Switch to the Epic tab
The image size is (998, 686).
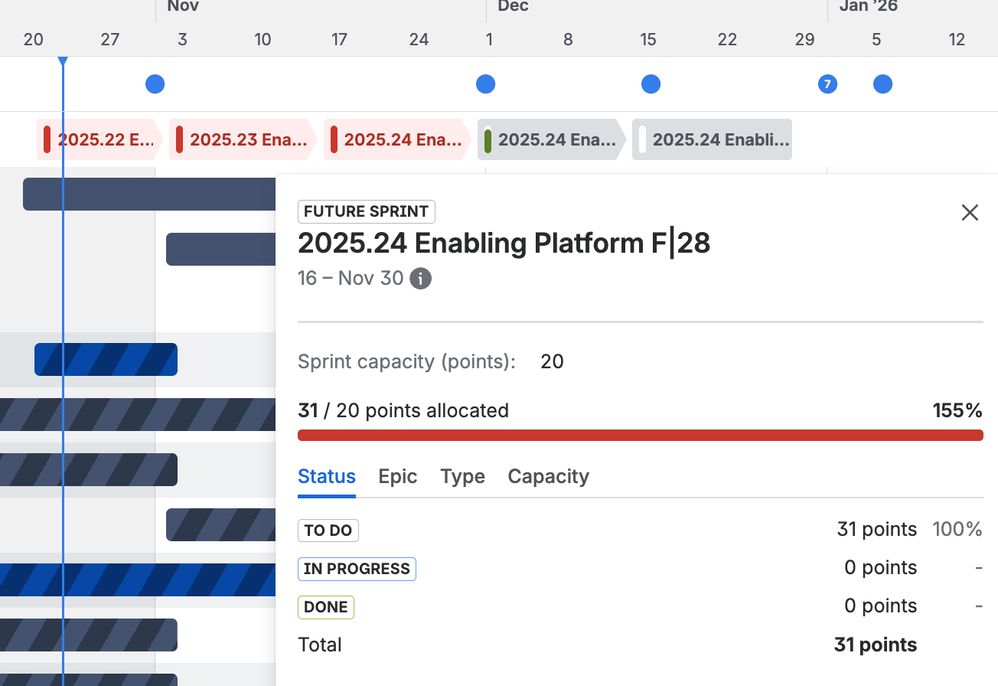click(x=397, y=477)
